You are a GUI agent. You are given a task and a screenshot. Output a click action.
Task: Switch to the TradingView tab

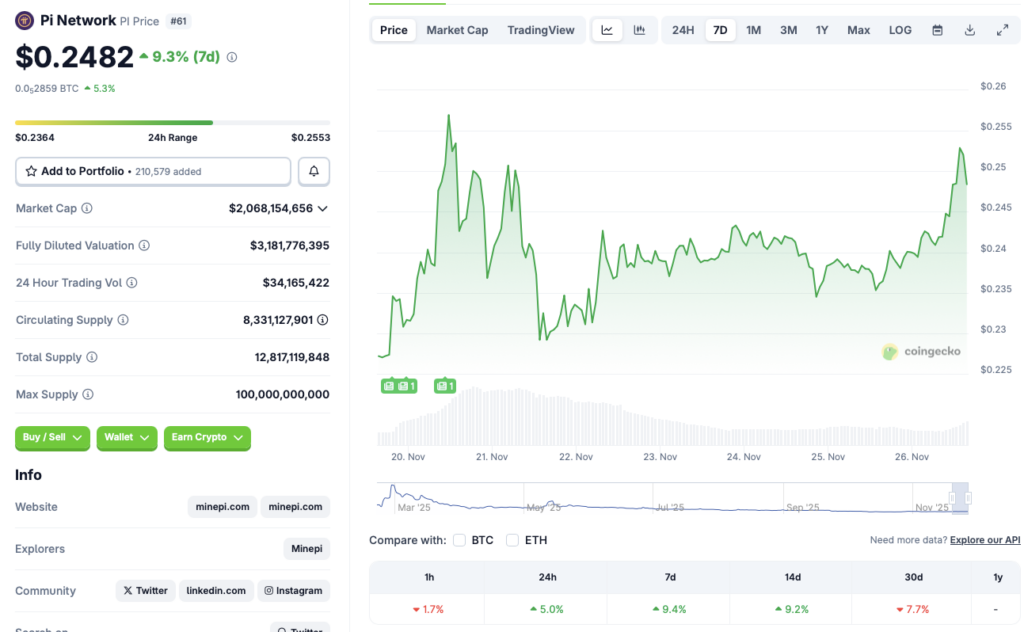point(541,30)
